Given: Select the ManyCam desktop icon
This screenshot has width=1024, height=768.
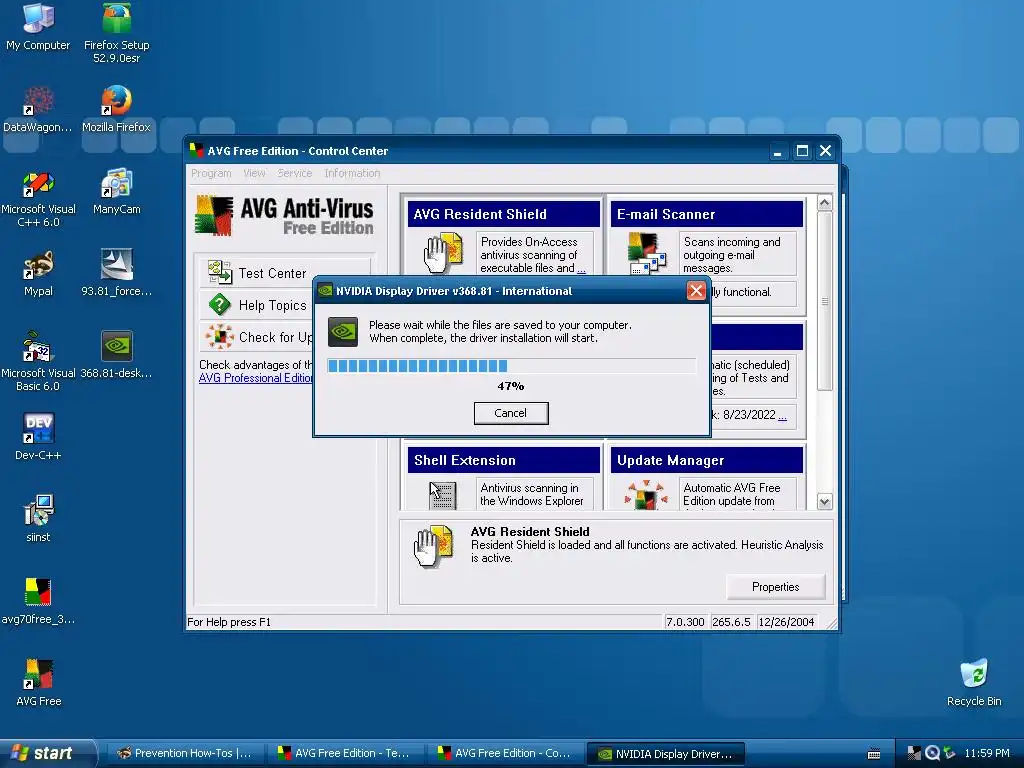Looking at the screenshot, I should (116, 192).
